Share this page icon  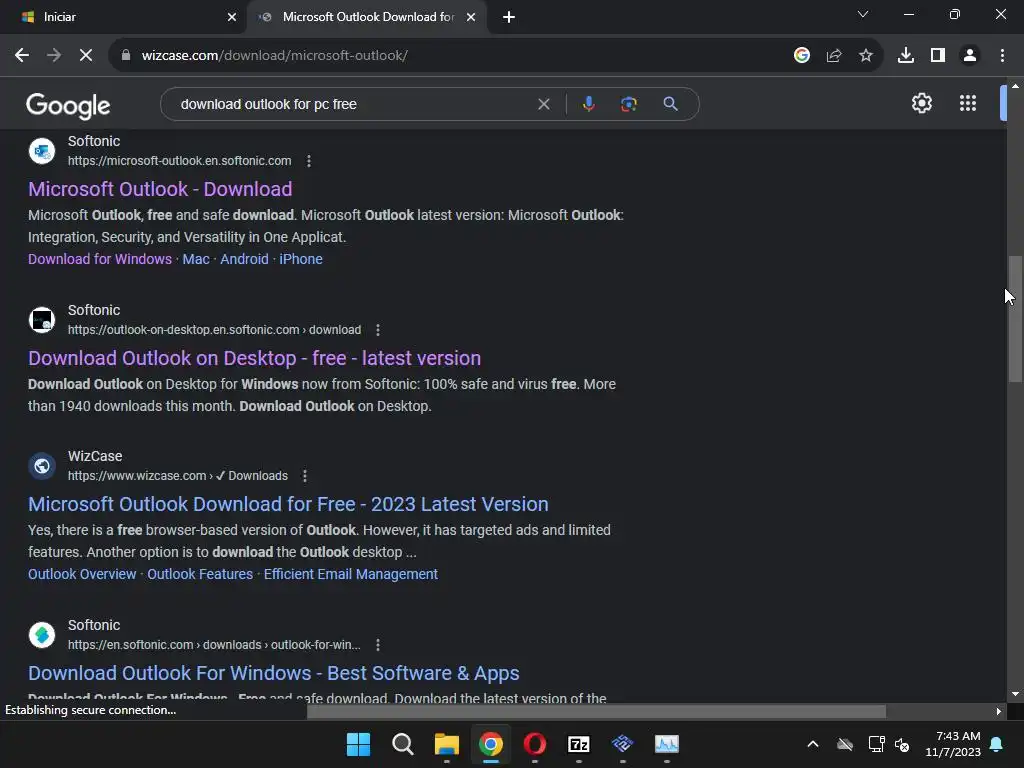click(x=834, y=56)
